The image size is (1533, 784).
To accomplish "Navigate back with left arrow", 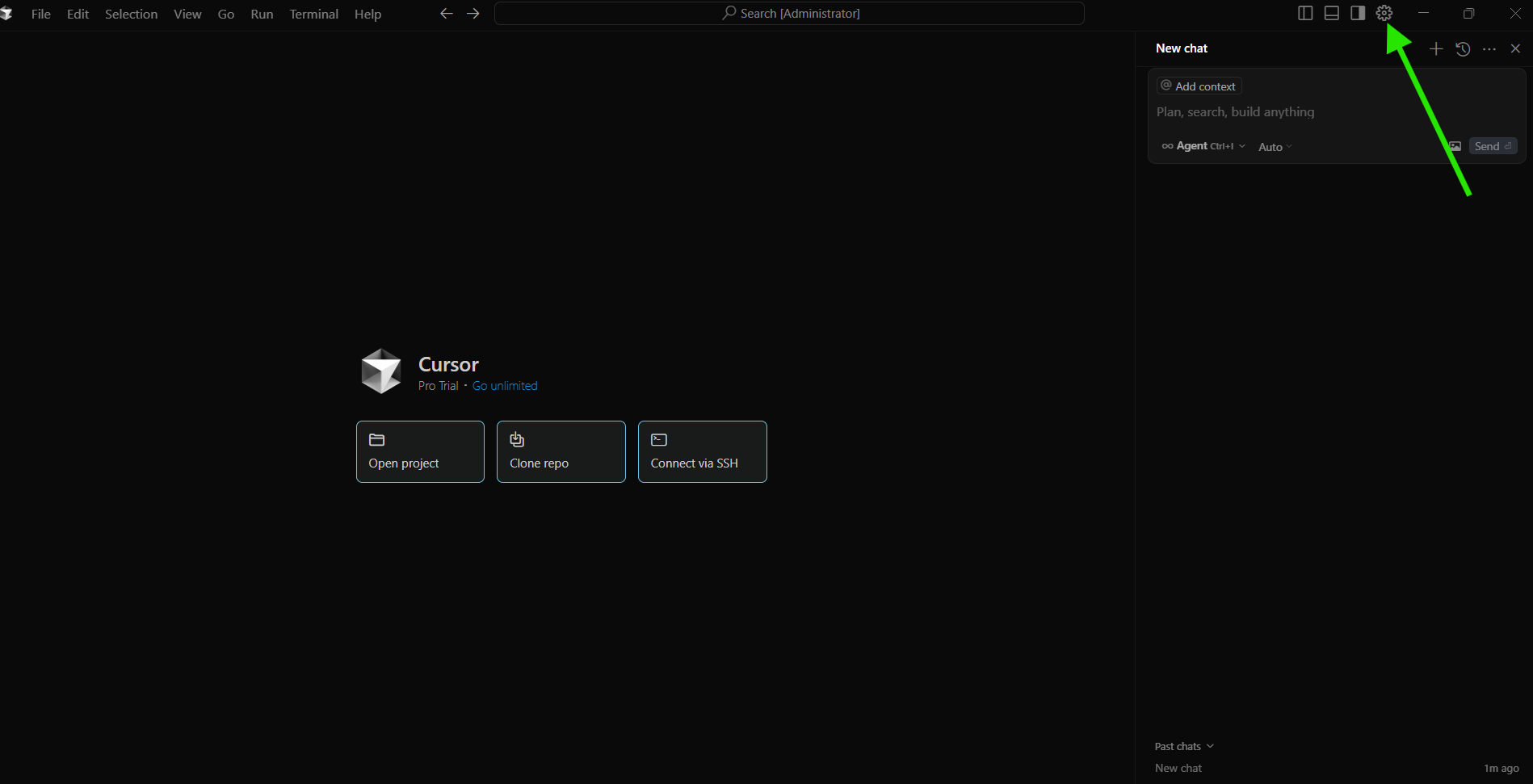I will click(446, 14).
